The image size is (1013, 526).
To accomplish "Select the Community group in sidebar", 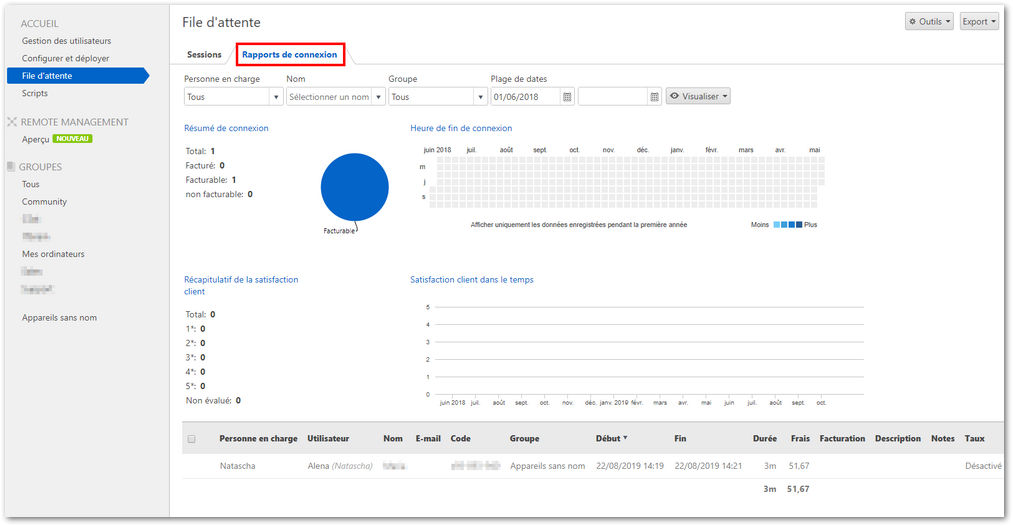I will coord(44,202).
